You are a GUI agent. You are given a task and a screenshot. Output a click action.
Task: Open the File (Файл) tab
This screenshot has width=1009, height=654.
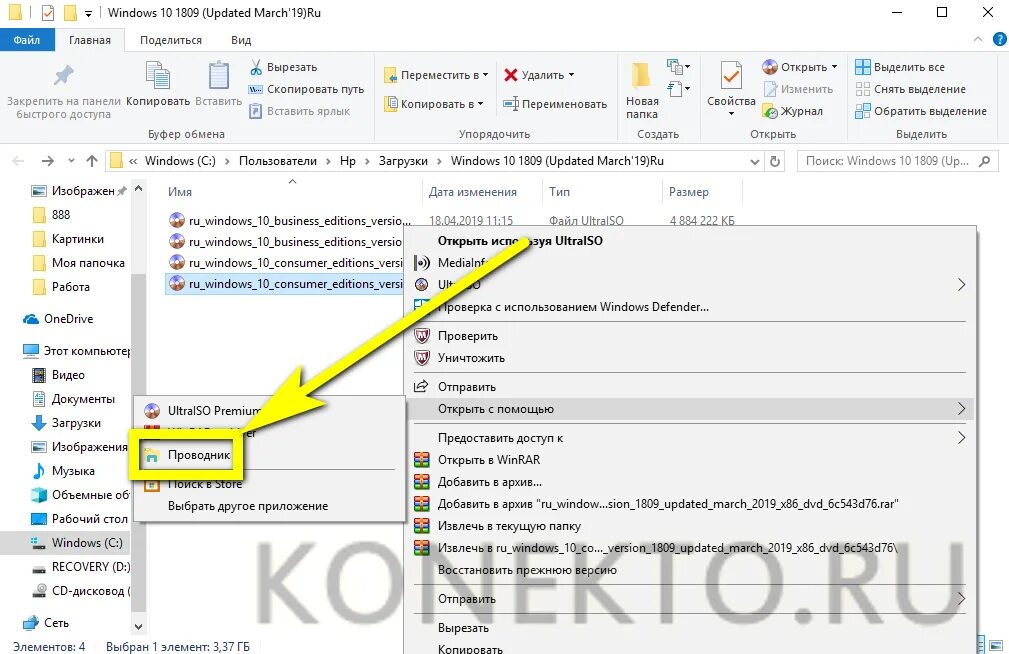pyautogui.click(x=26, y=40)
